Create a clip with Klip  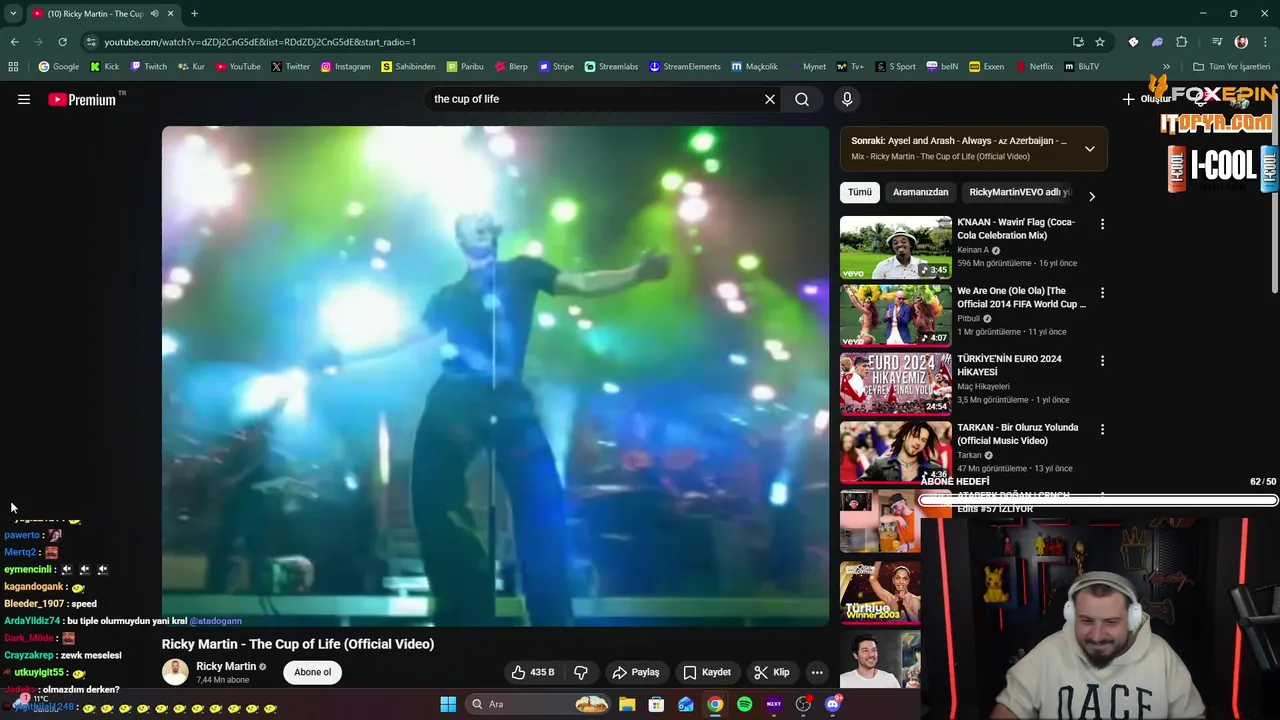772,672
